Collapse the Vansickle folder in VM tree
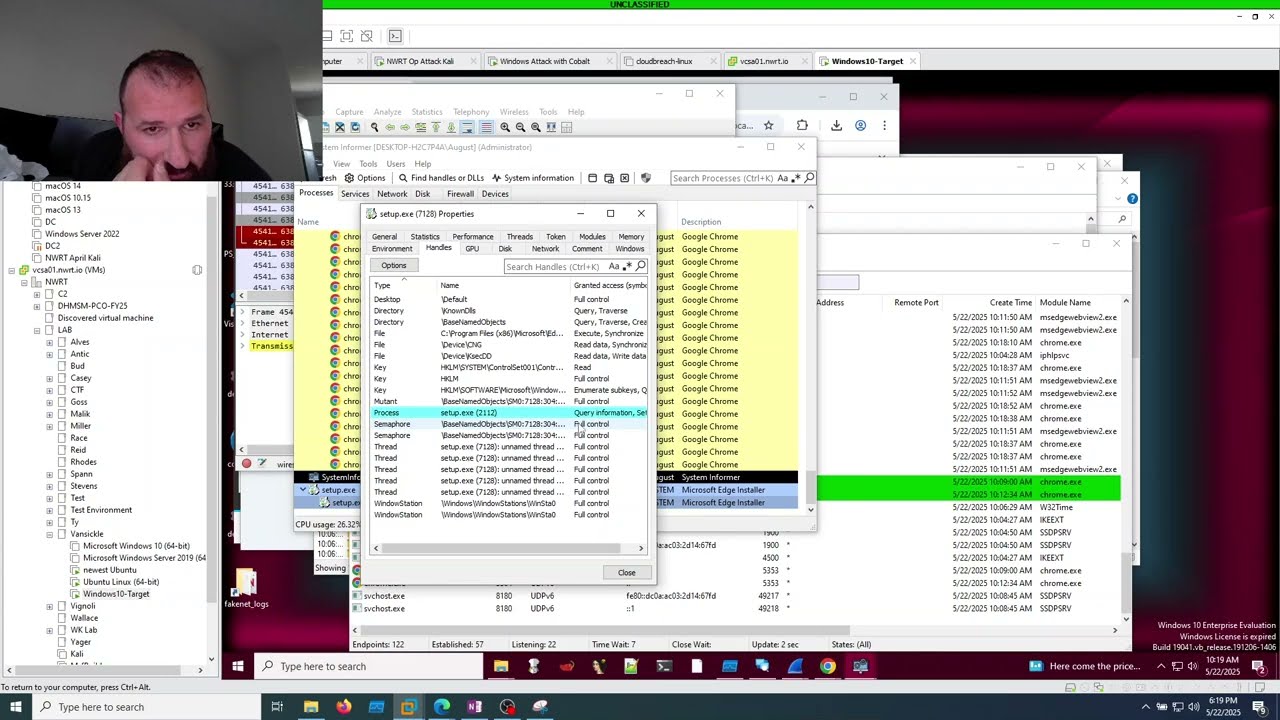 pos(49,534)
